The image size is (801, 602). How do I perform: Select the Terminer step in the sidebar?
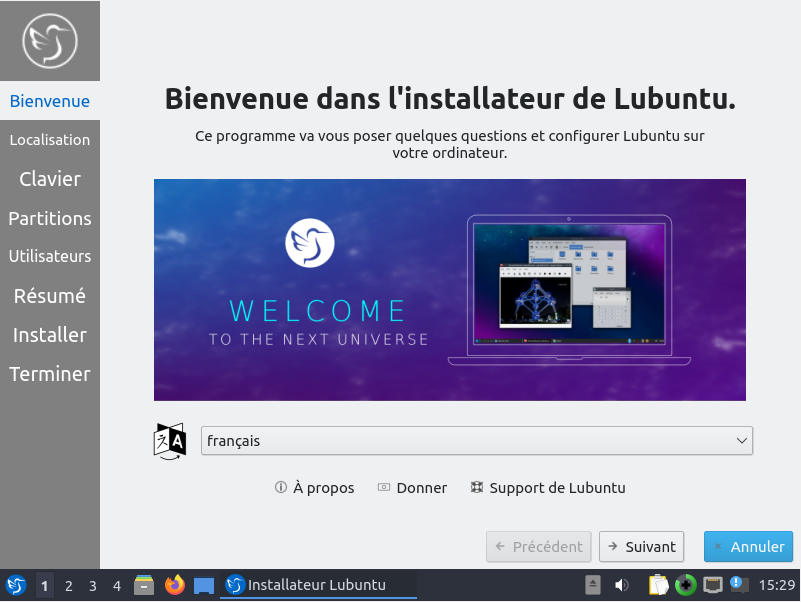point(50,374)
